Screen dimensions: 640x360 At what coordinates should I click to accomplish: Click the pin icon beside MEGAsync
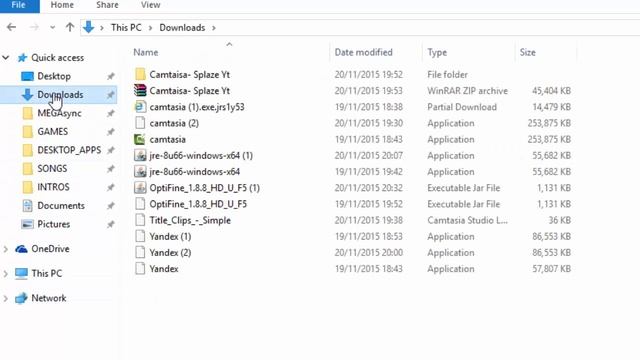[x=111, y=113]
